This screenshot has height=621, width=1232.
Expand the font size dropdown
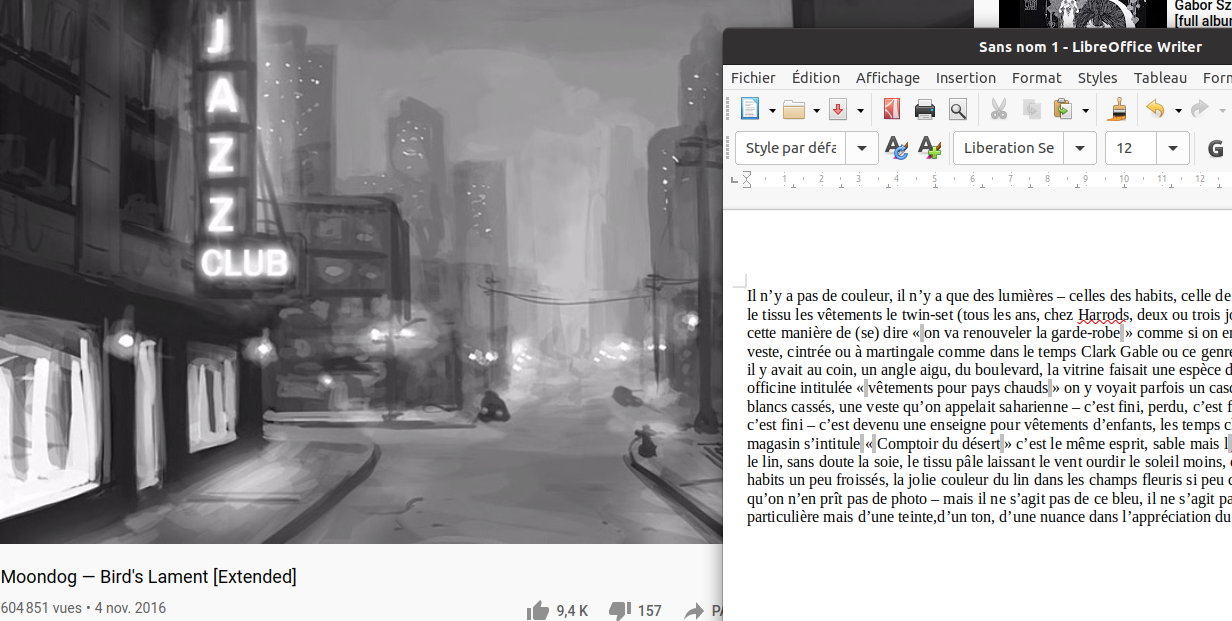click(x=1172, y=148)
